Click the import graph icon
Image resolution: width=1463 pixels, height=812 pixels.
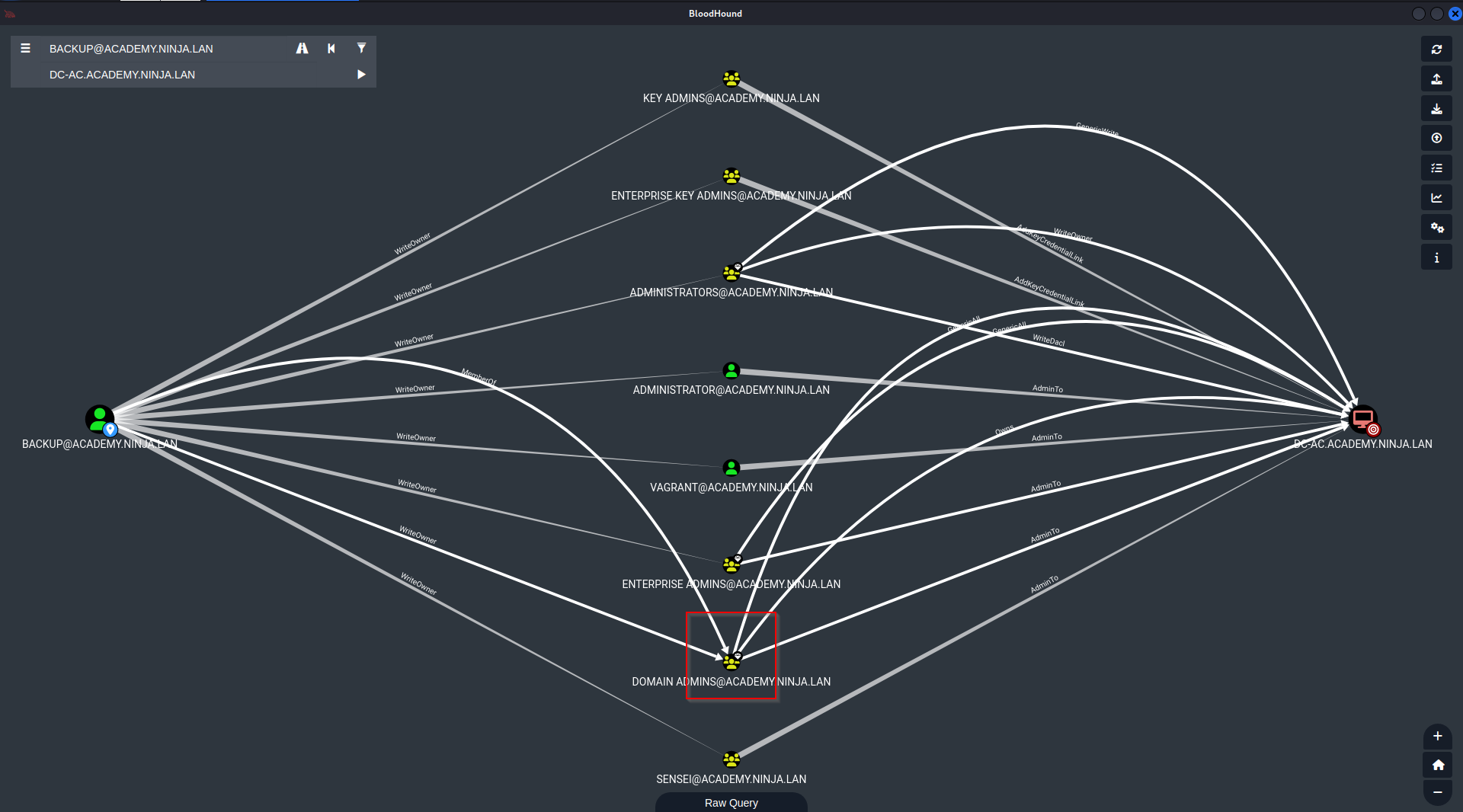click(1436, 109)
